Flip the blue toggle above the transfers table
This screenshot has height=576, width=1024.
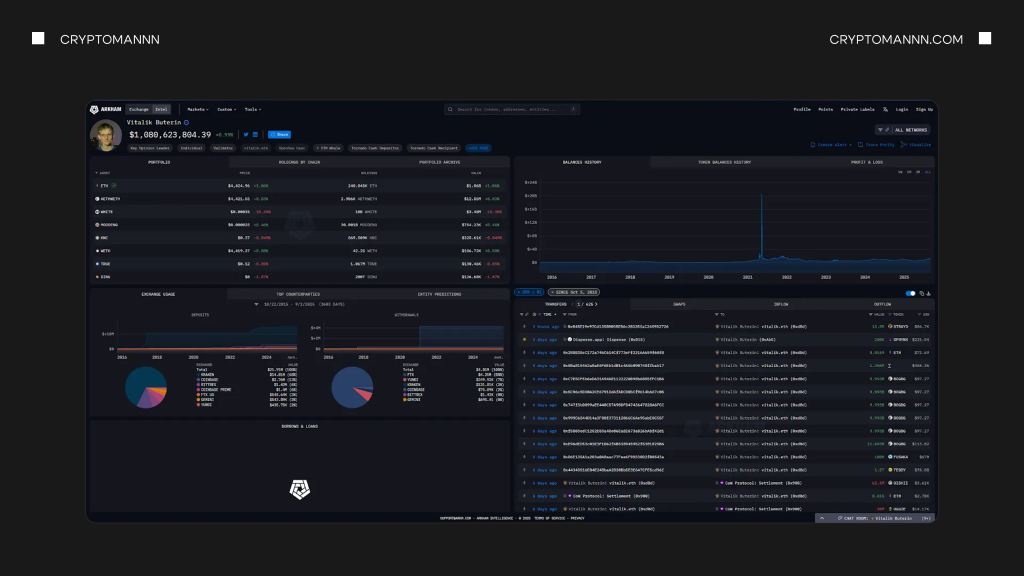pyautogui.click(x=910, y=293)
